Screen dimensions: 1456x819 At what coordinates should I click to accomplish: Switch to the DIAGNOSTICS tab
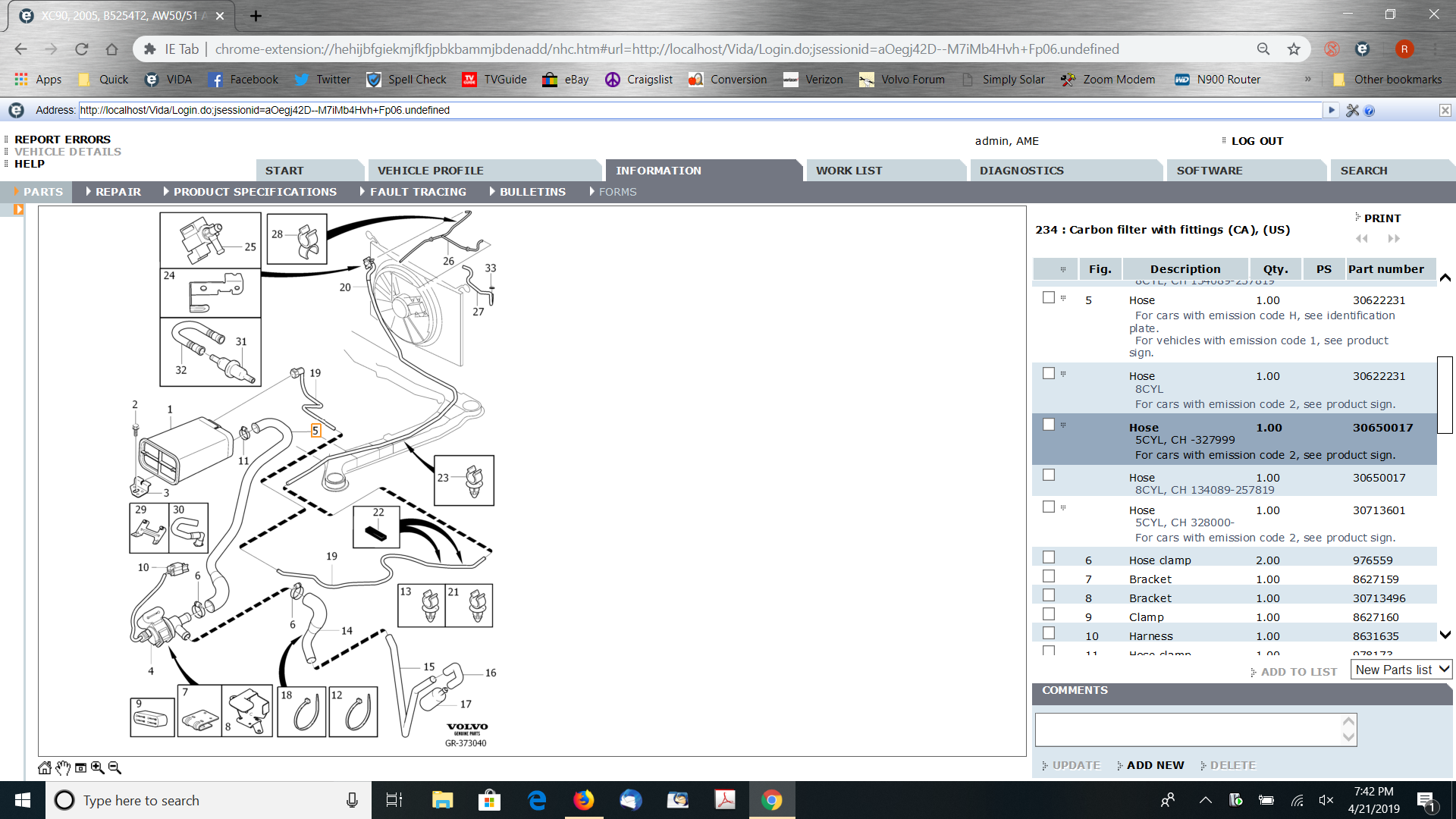click(x=1021, y=171)
